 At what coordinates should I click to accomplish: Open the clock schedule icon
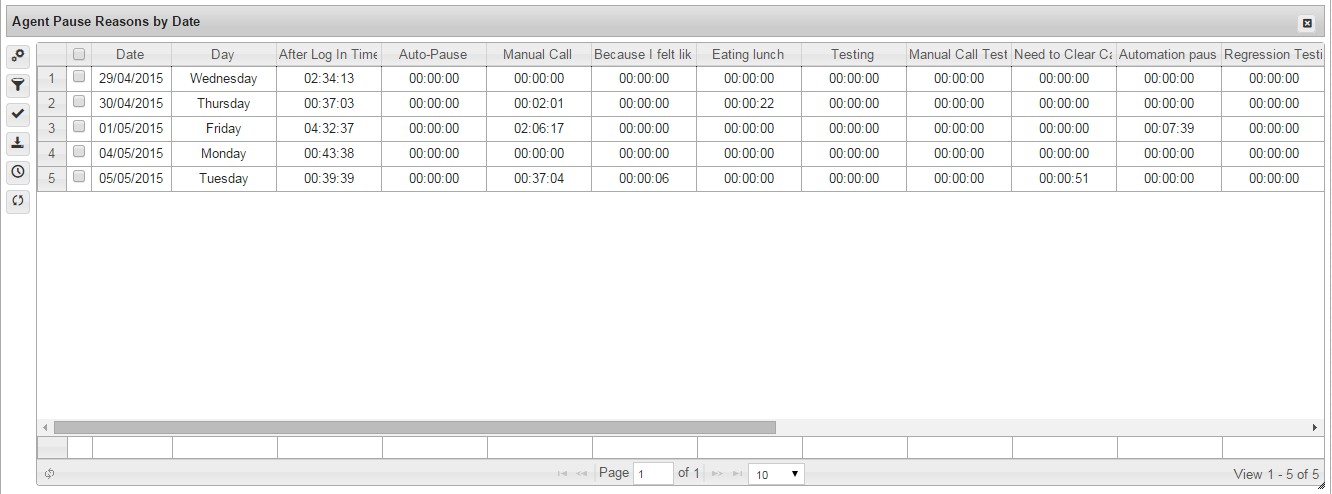click(18, 172)
